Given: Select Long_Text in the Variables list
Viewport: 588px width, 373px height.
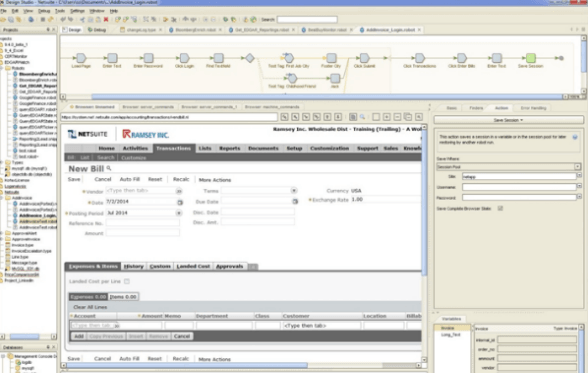Looking at the screenshot, I should [451, 335].
